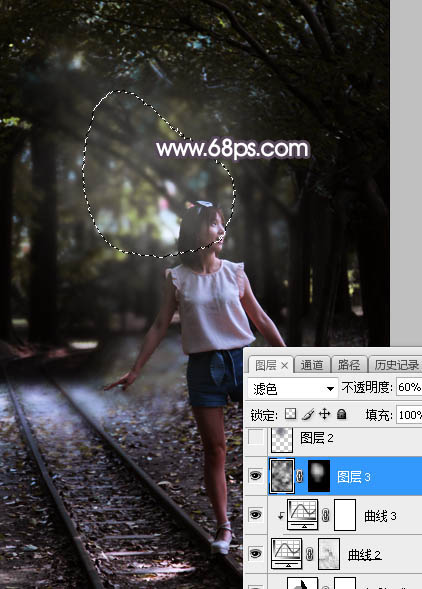Open the 历史记录 tab
Screen dimensions: 422x589
396,365
